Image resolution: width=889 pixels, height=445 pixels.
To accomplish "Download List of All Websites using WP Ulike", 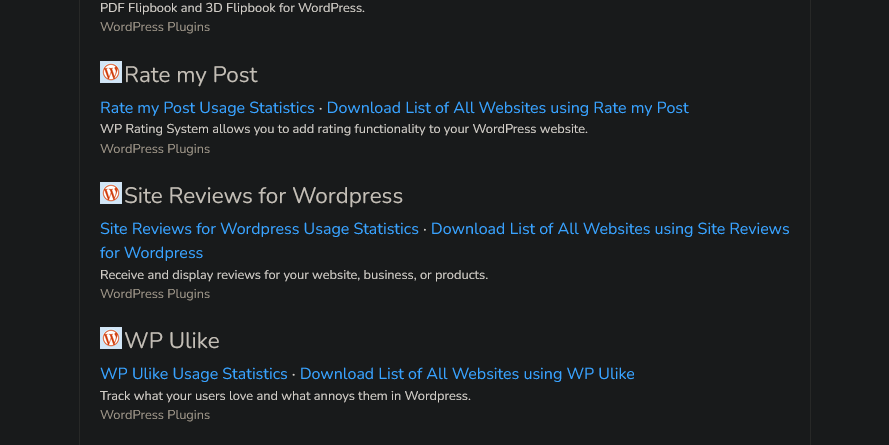I will [x=467, y=374].
